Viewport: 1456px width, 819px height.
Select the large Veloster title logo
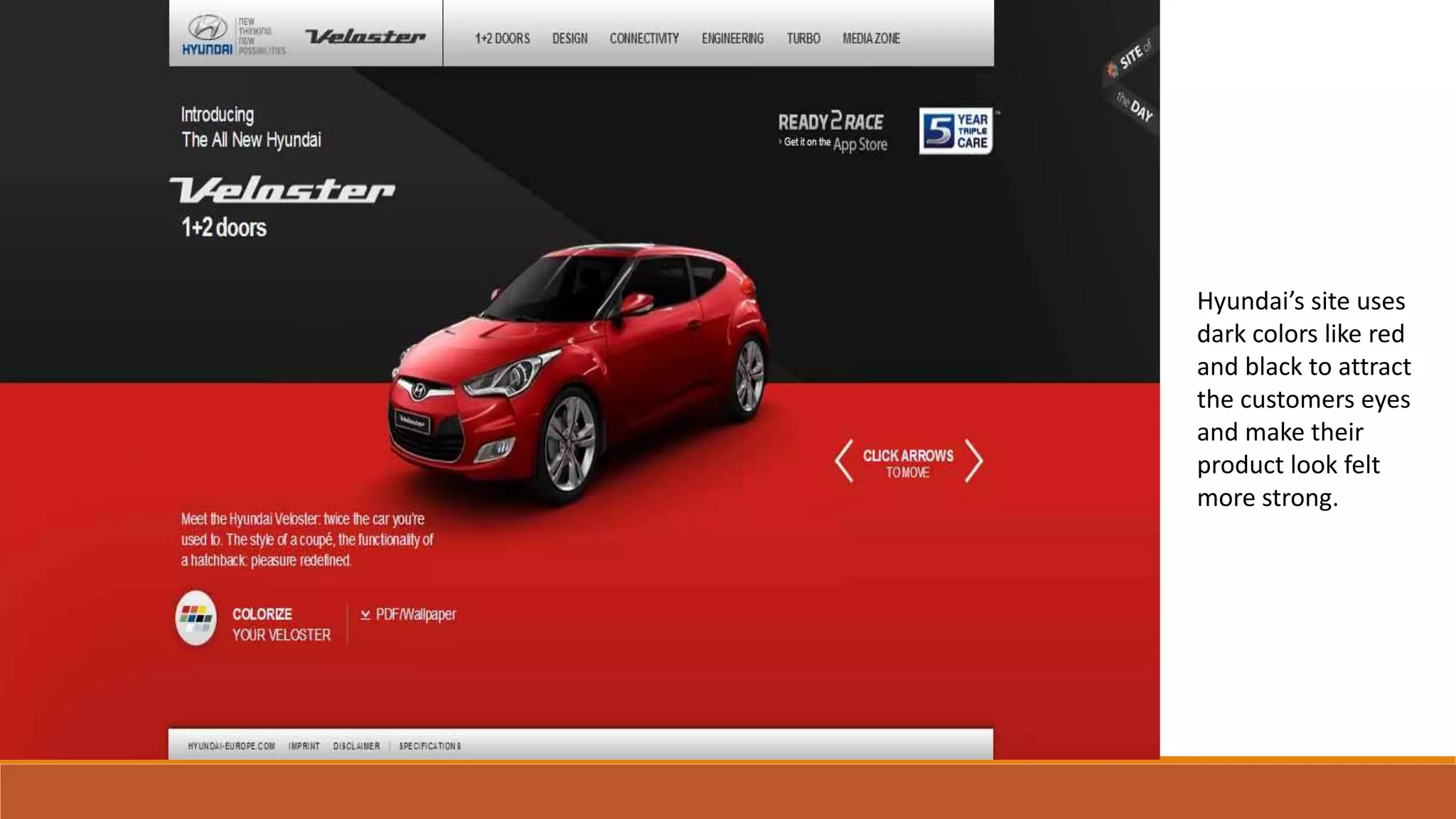click(x=282, y=190)
